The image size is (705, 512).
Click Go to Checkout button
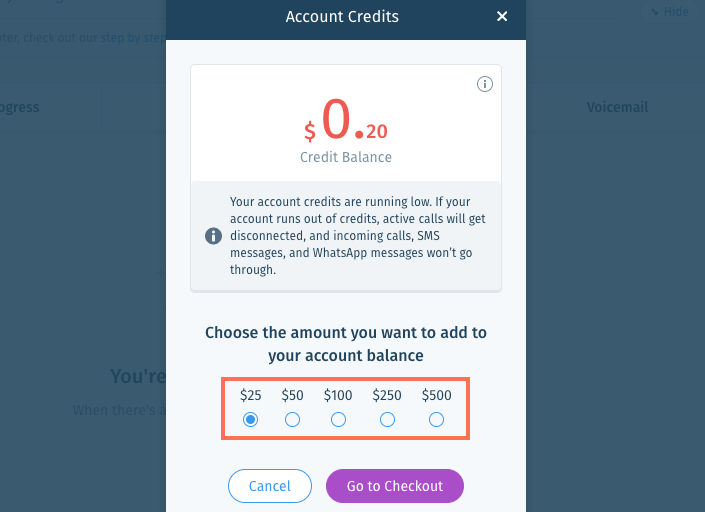395,486
